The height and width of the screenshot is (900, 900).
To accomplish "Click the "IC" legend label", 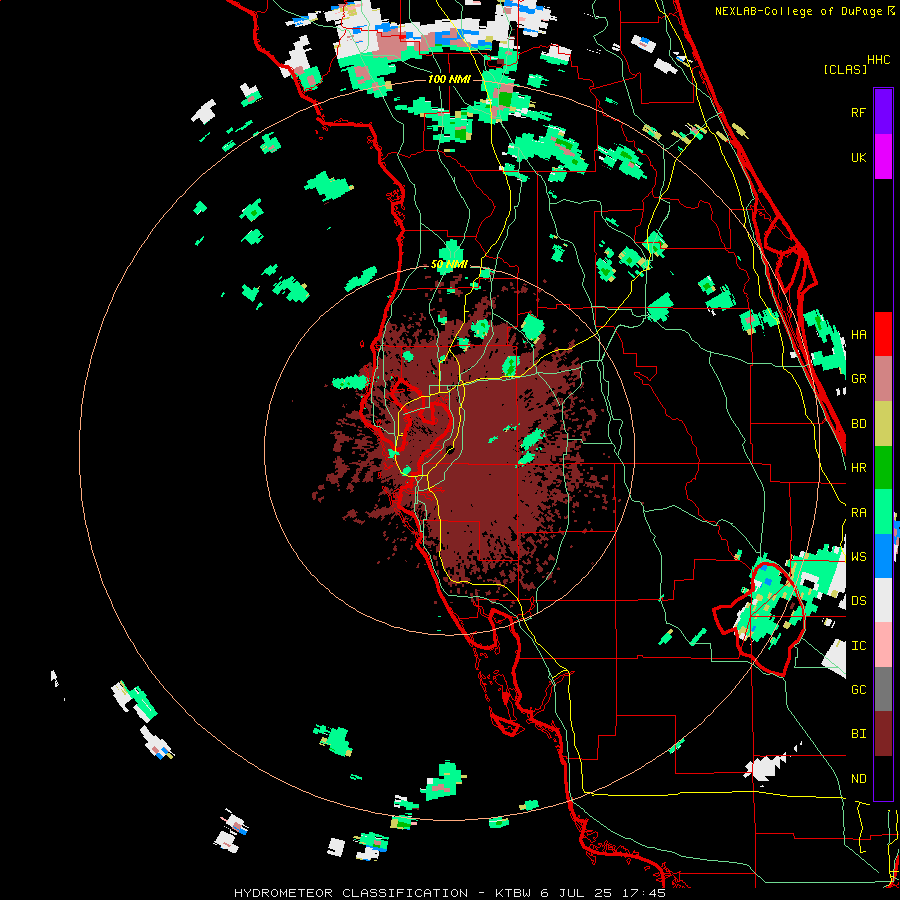I will tap(858, 646).
